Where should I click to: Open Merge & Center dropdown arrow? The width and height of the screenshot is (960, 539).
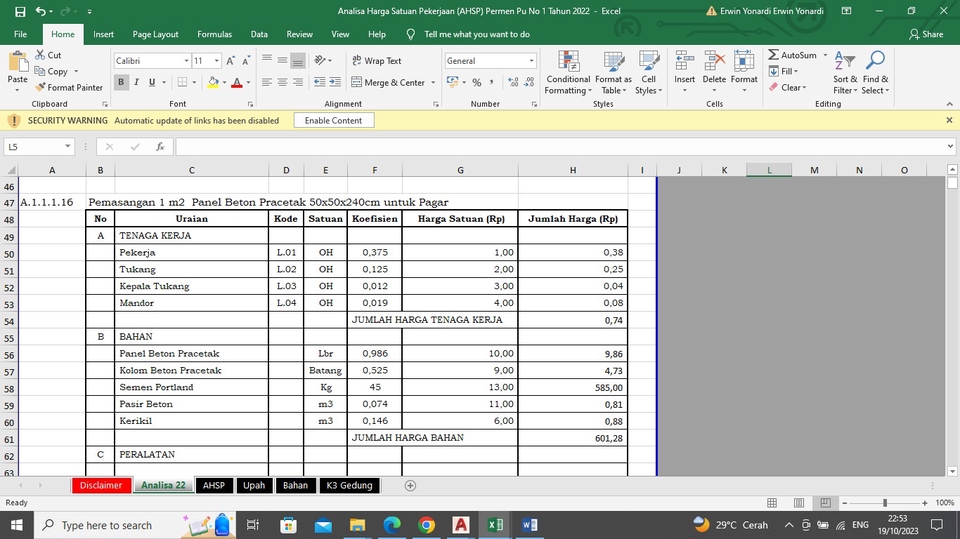coord(433,82)
